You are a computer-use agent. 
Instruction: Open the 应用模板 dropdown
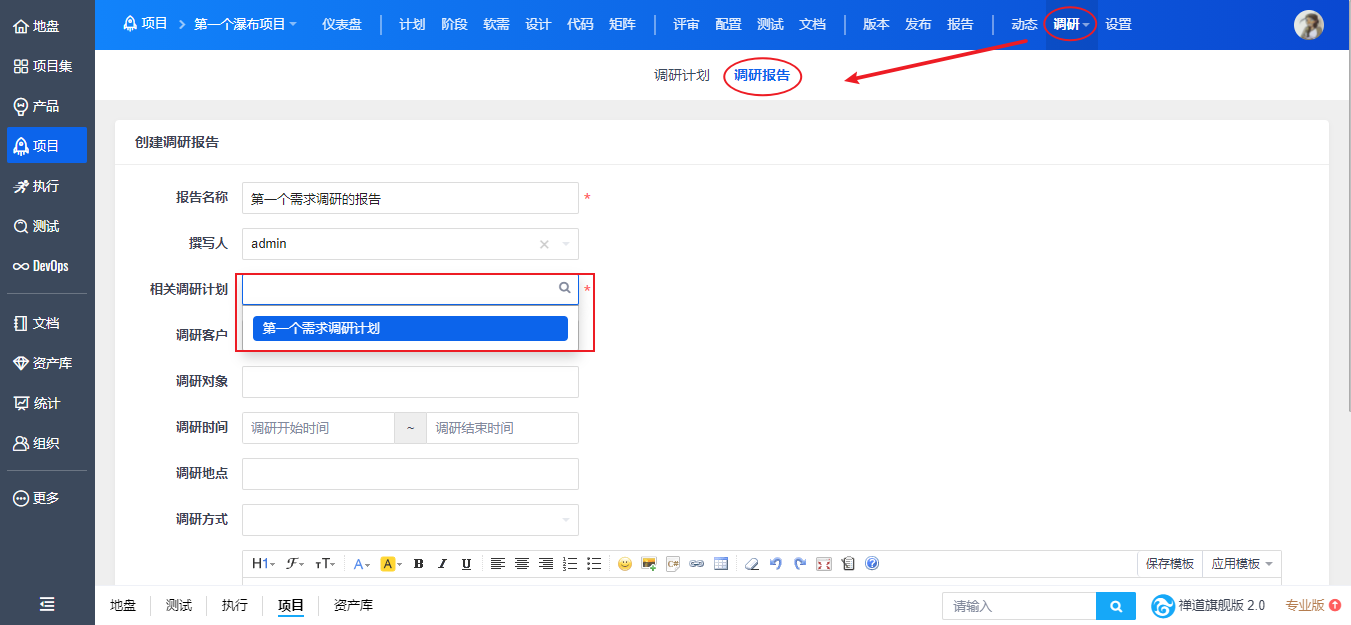tap(1242, 564)
